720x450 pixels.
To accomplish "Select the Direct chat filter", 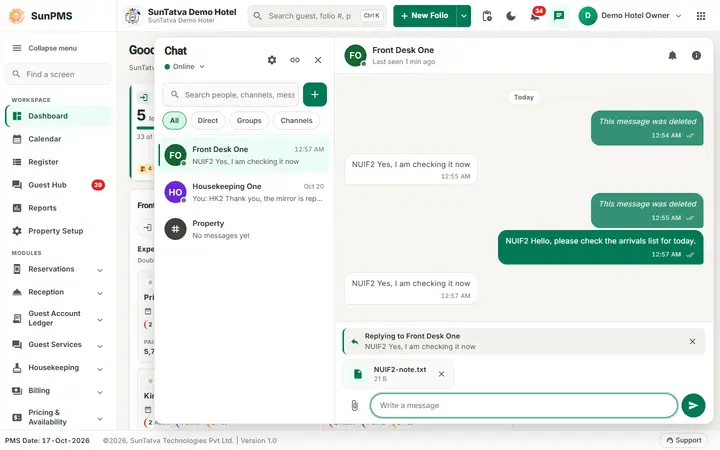I will click(x=208, y=121).
